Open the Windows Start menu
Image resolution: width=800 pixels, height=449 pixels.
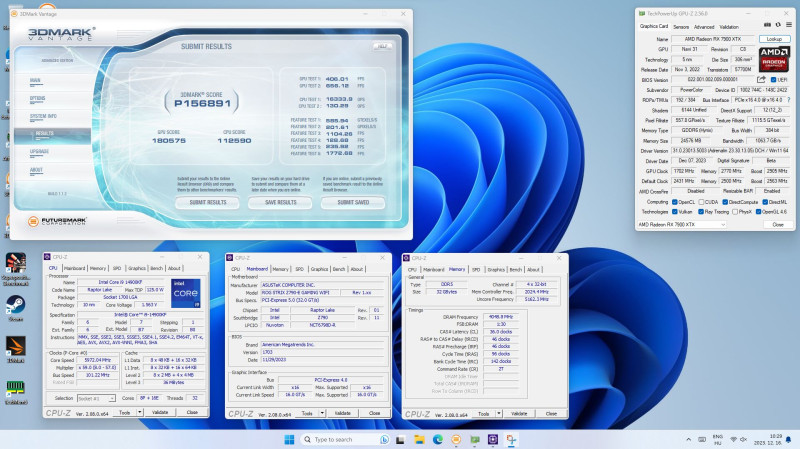(x=289, y=439)
